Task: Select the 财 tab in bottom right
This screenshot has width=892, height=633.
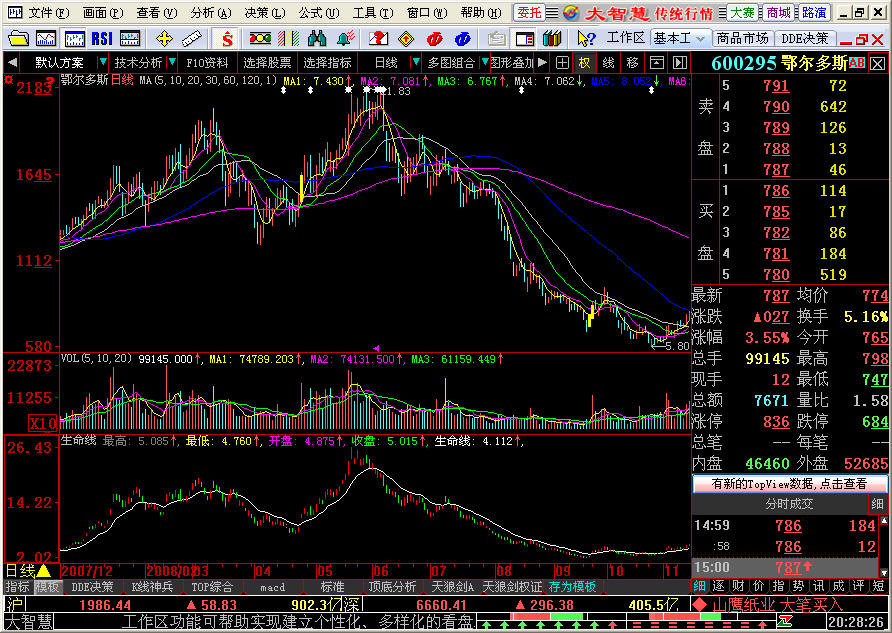Action: click(x=738, y=586)
